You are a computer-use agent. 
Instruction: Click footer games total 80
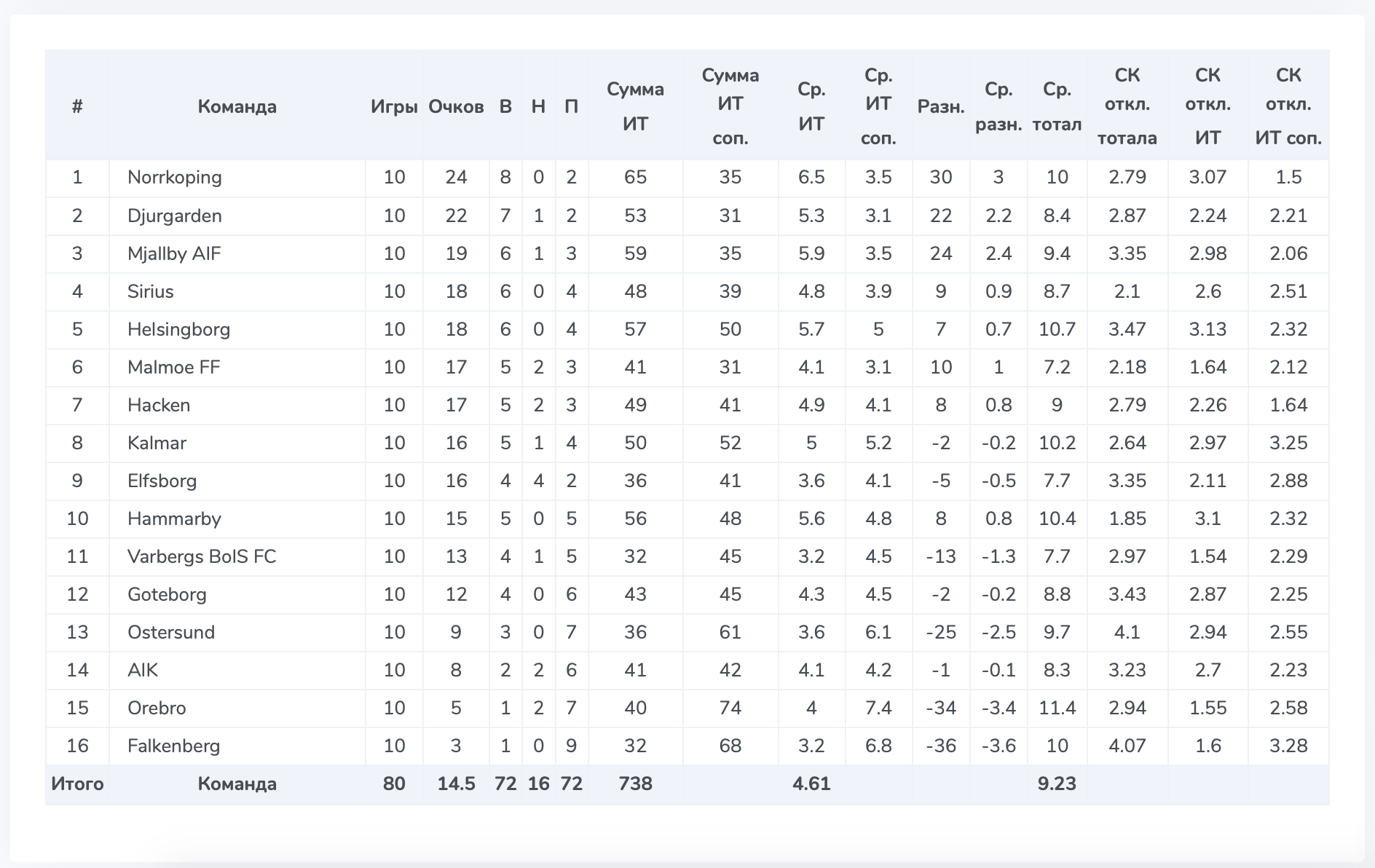click(x=394, y=784)
